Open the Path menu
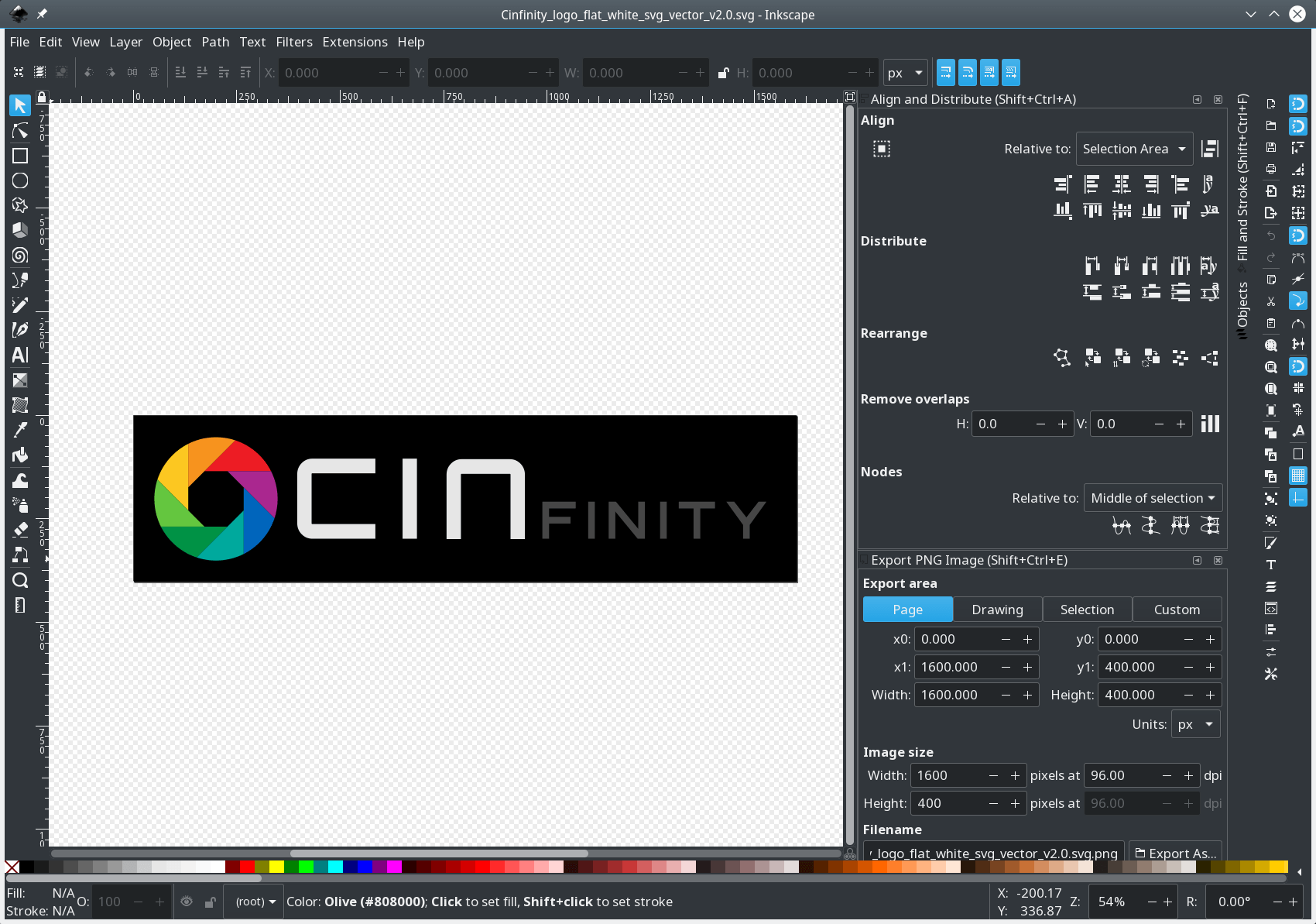The height and width of the screenshot is (924, 1316). (x=215, y=42)
